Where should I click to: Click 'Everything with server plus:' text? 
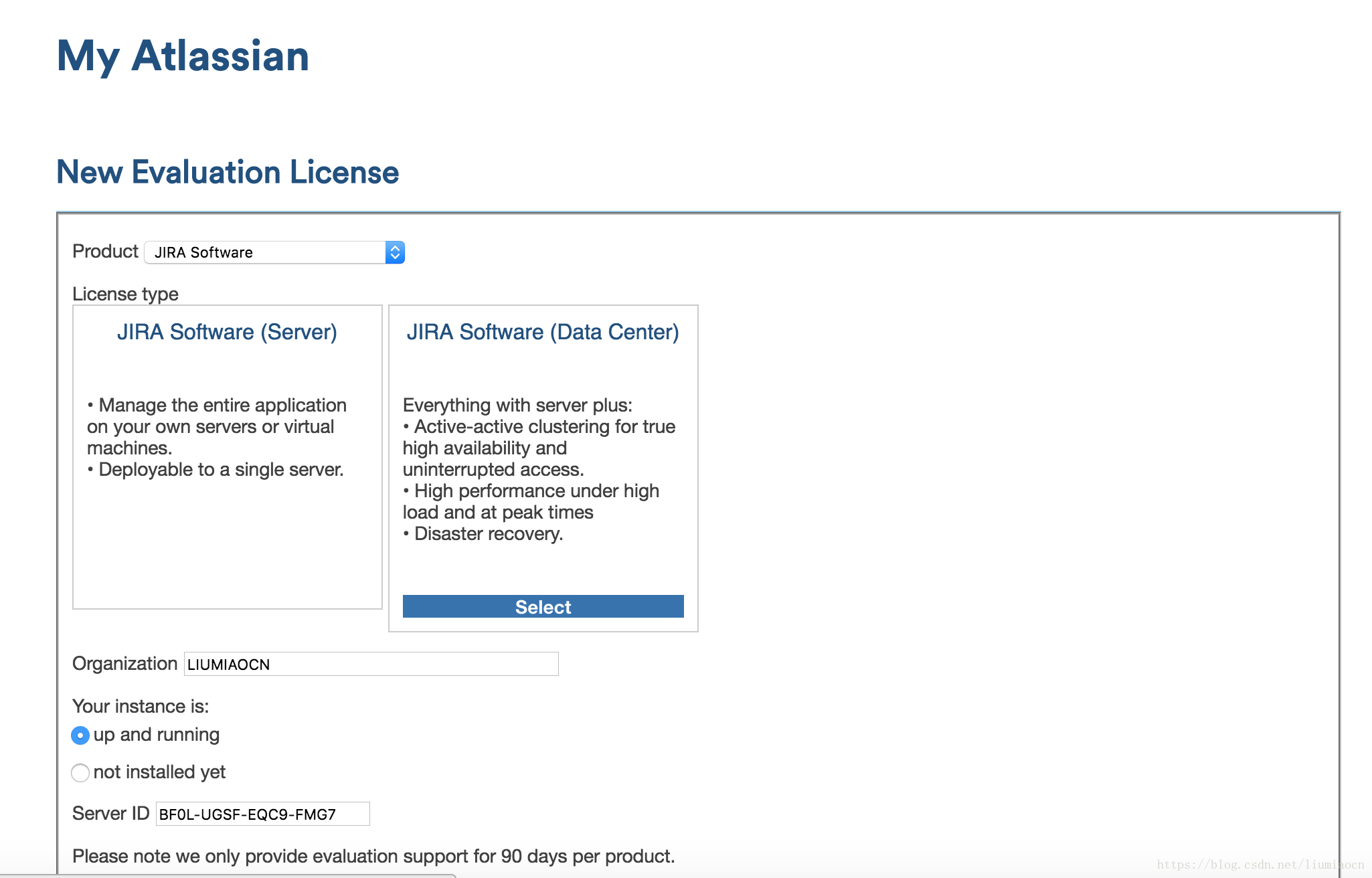[517, 406]
